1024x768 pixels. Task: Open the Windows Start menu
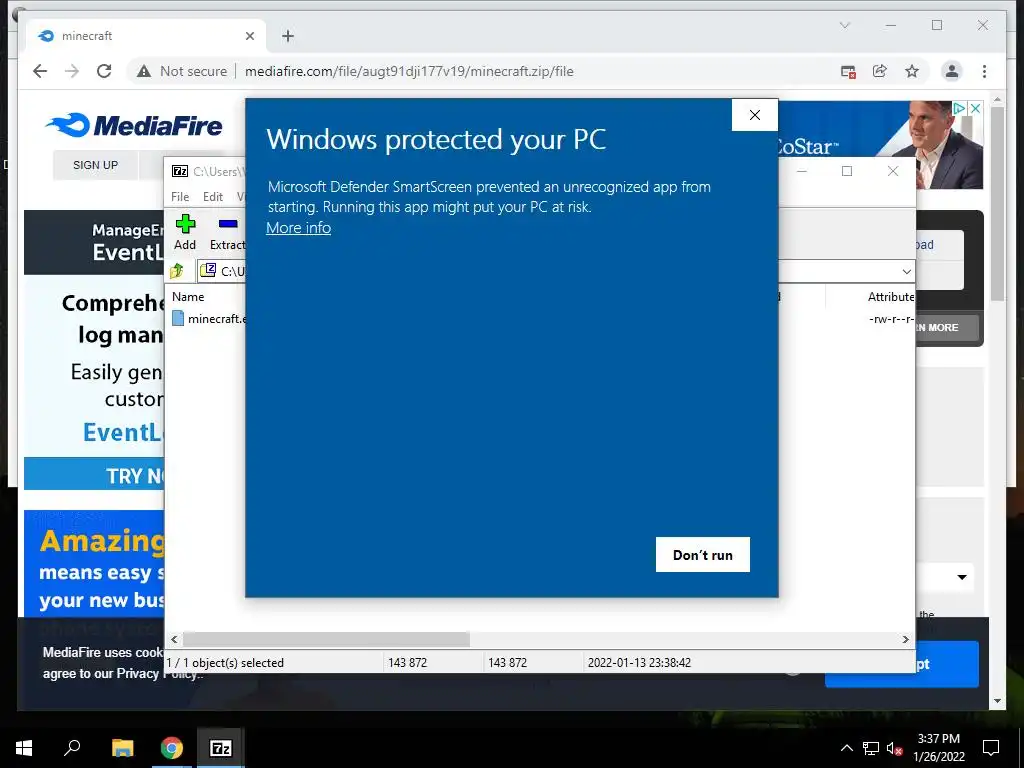(24, 748)
